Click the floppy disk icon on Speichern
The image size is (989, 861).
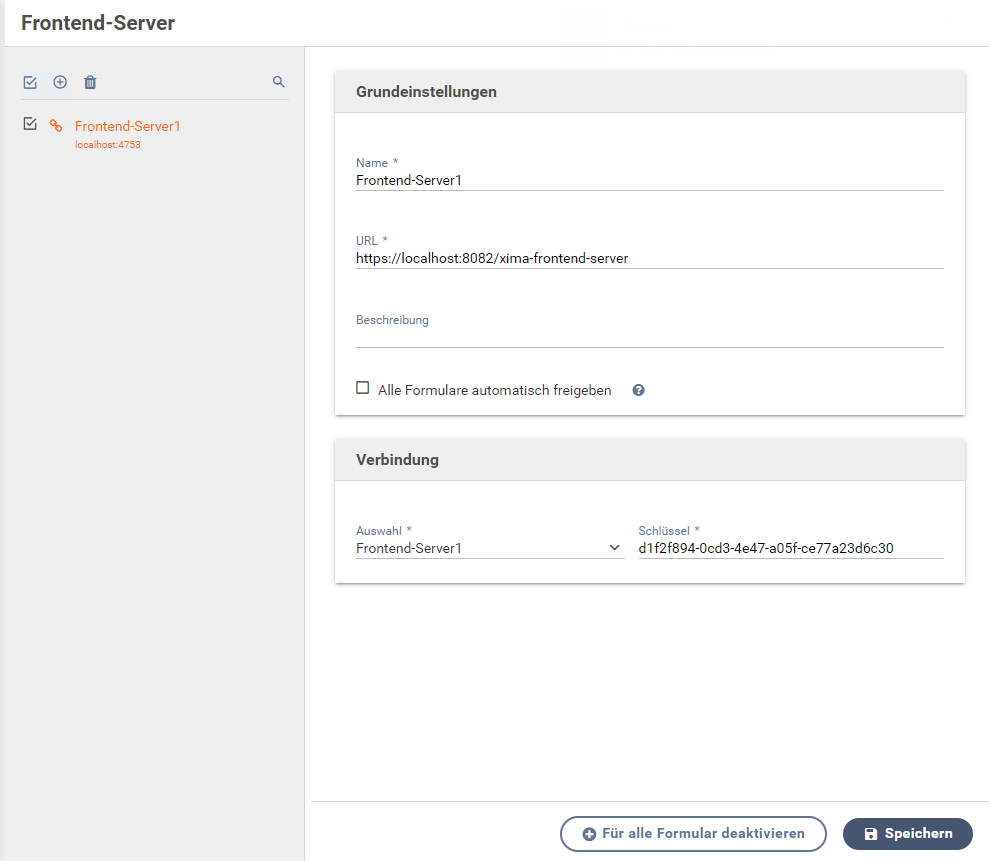point(870,834)
